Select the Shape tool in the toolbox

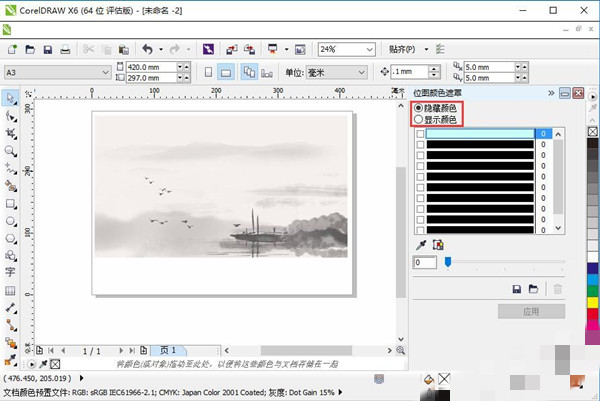pyautogui.click(x=10, y=116)
